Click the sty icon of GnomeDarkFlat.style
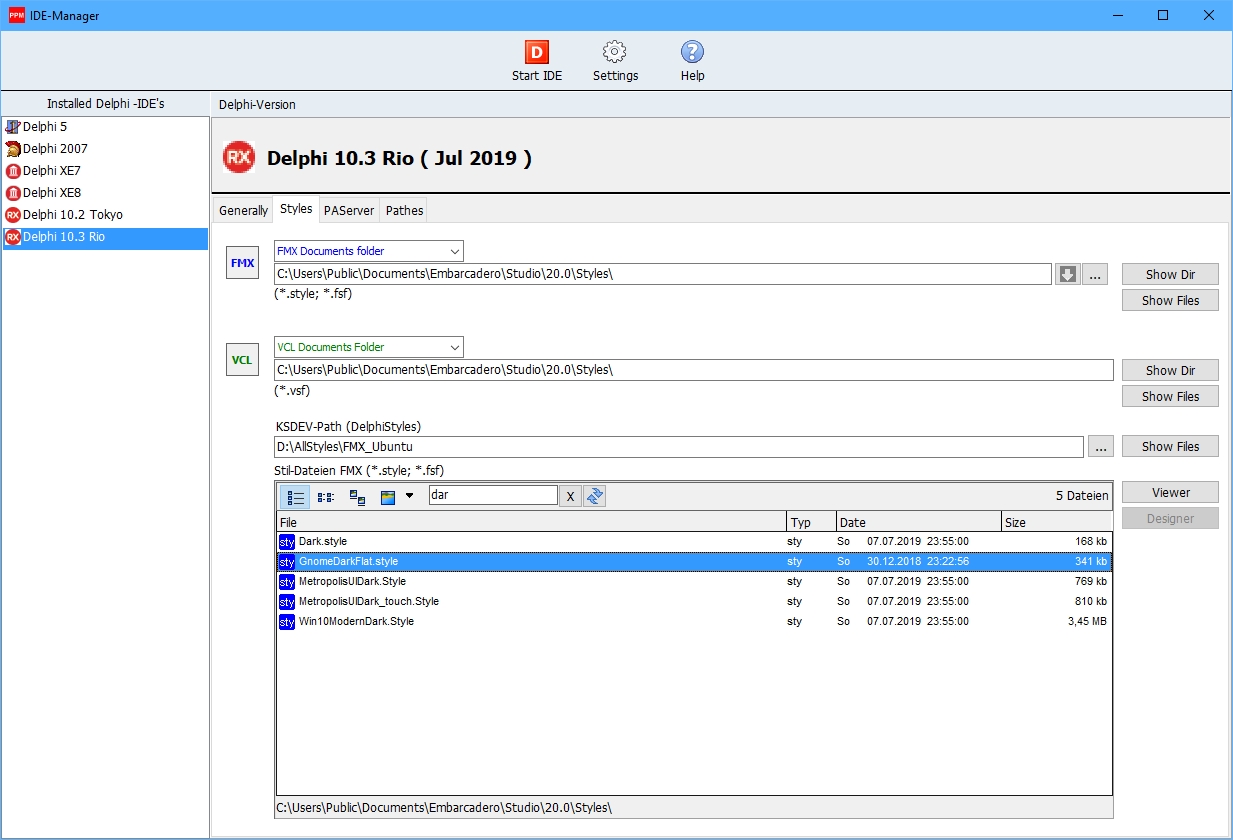The image size is (1233, 840). [x=287, y=562]
